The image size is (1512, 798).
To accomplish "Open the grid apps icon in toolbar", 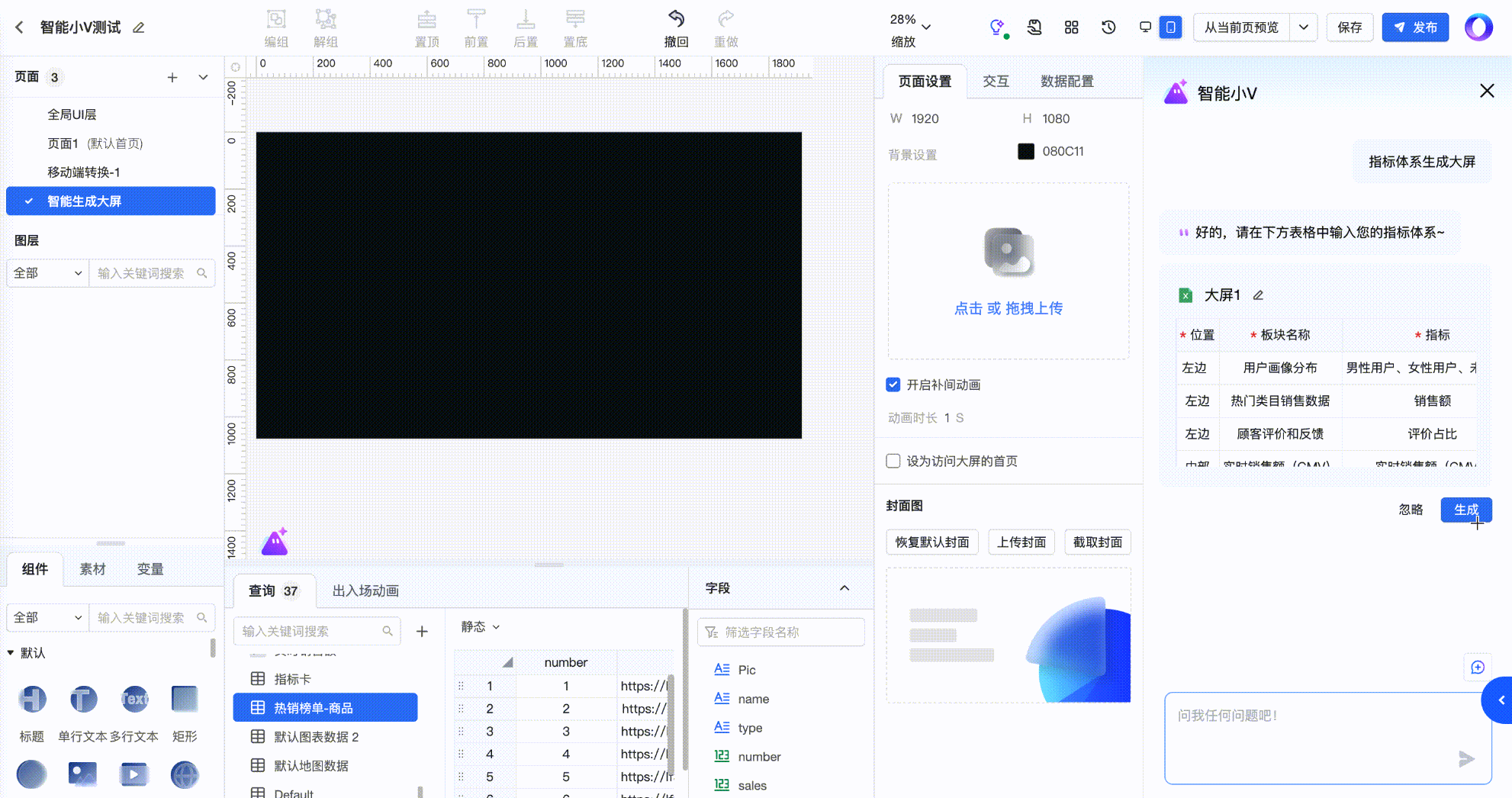I will tap(1071, 27).
